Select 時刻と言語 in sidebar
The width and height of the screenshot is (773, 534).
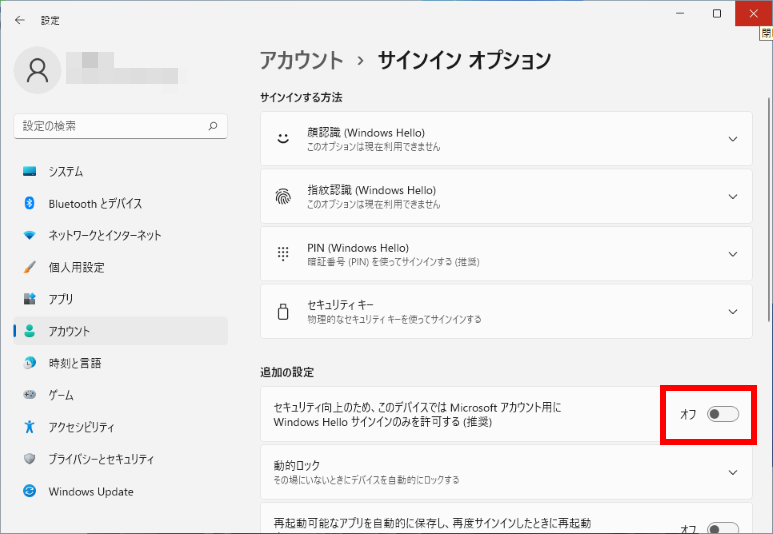[121, 363]
